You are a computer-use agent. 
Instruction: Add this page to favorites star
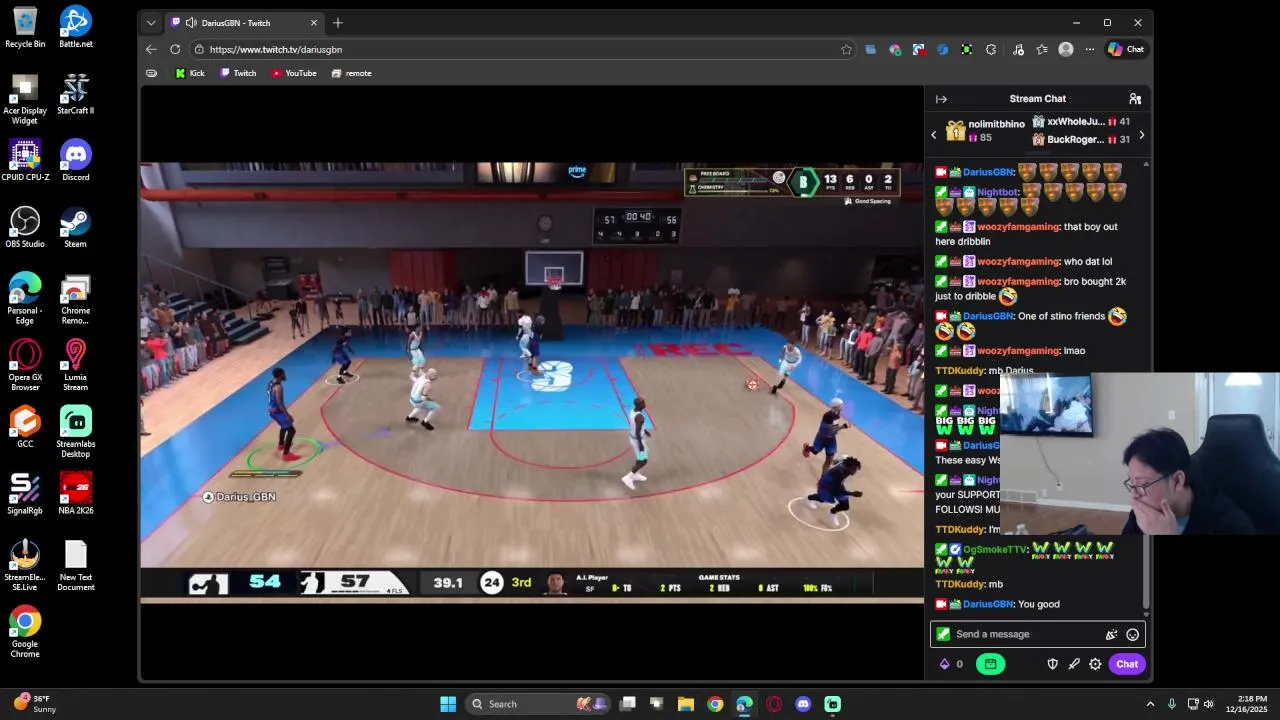coord(846,49)
